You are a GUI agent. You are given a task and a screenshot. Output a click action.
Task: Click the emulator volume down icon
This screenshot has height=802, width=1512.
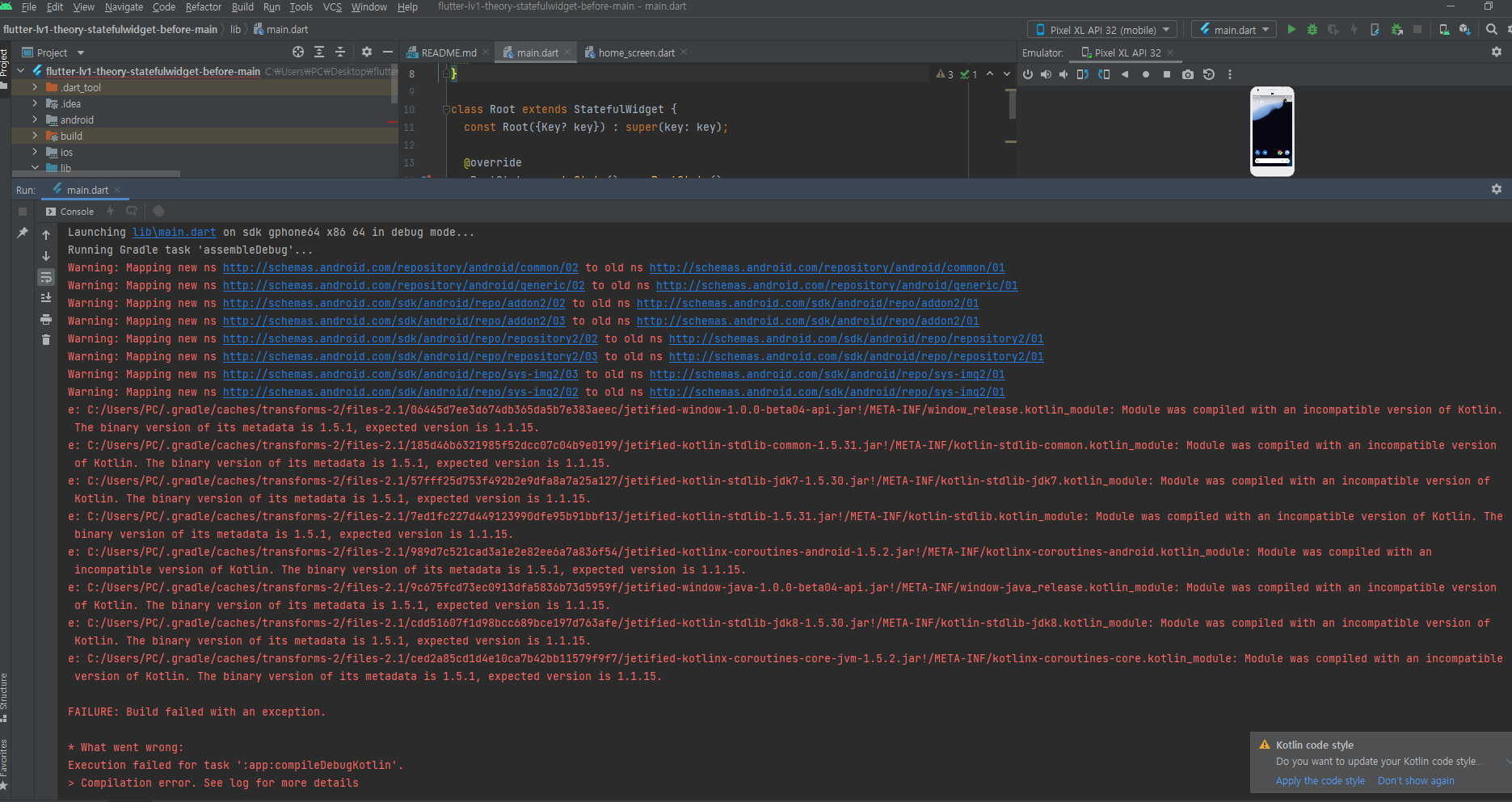pyautogui.click(x=1063, y=74)
